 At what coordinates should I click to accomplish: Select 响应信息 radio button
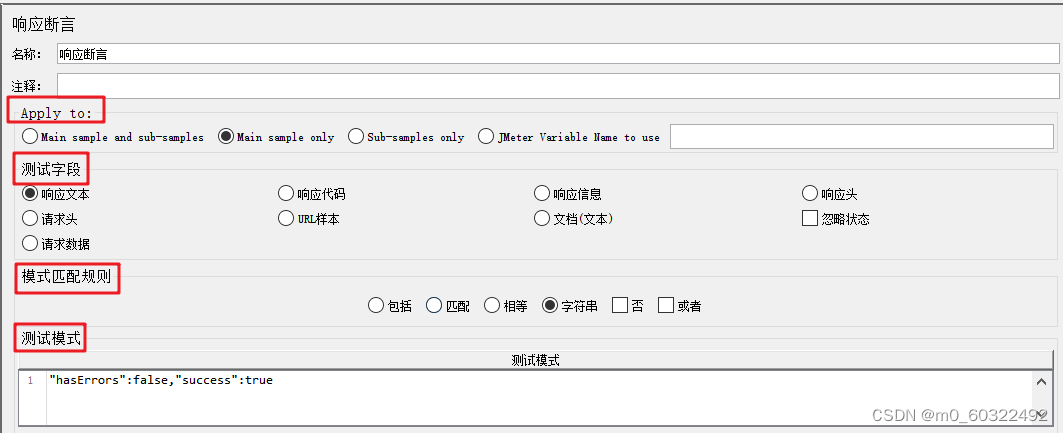(x=568, y=194)
